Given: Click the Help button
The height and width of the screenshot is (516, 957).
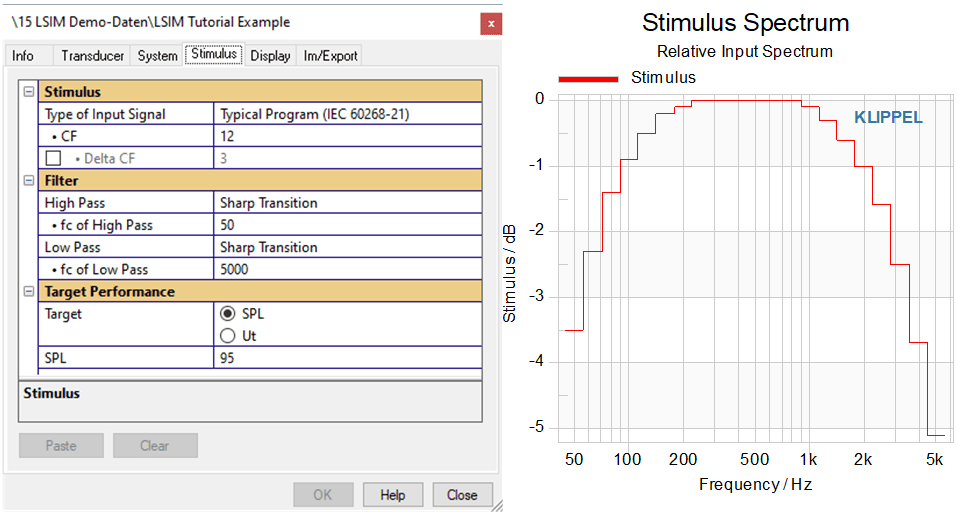Looking at the screenshot, I should pyautogui.click(x=392, y=495).
